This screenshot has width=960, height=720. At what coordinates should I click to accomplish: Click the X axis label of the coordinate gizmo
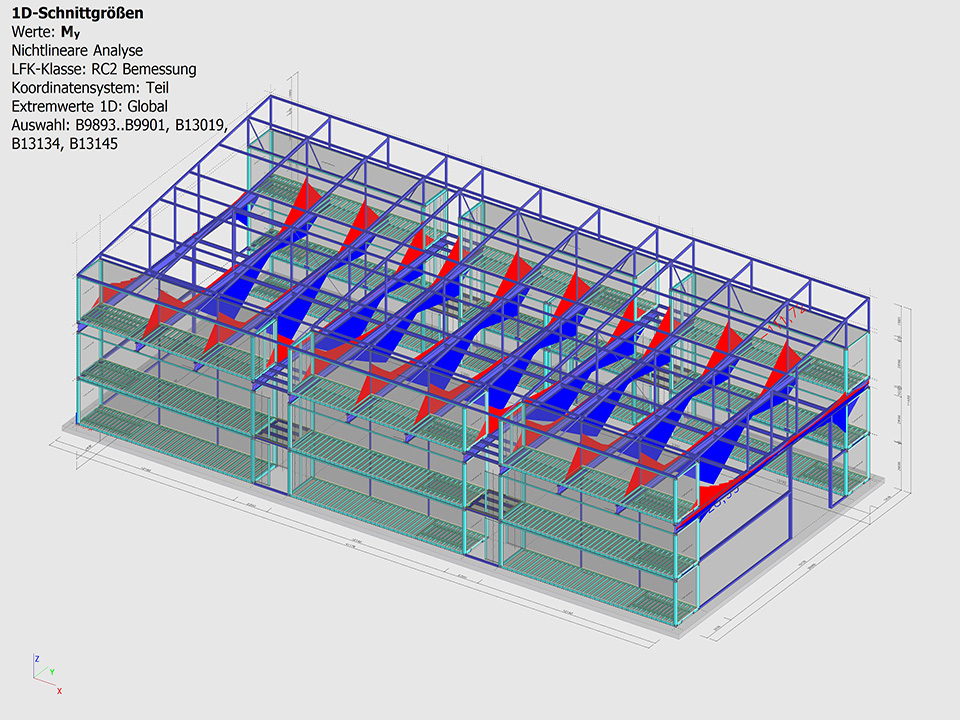[x=59, y=691]
